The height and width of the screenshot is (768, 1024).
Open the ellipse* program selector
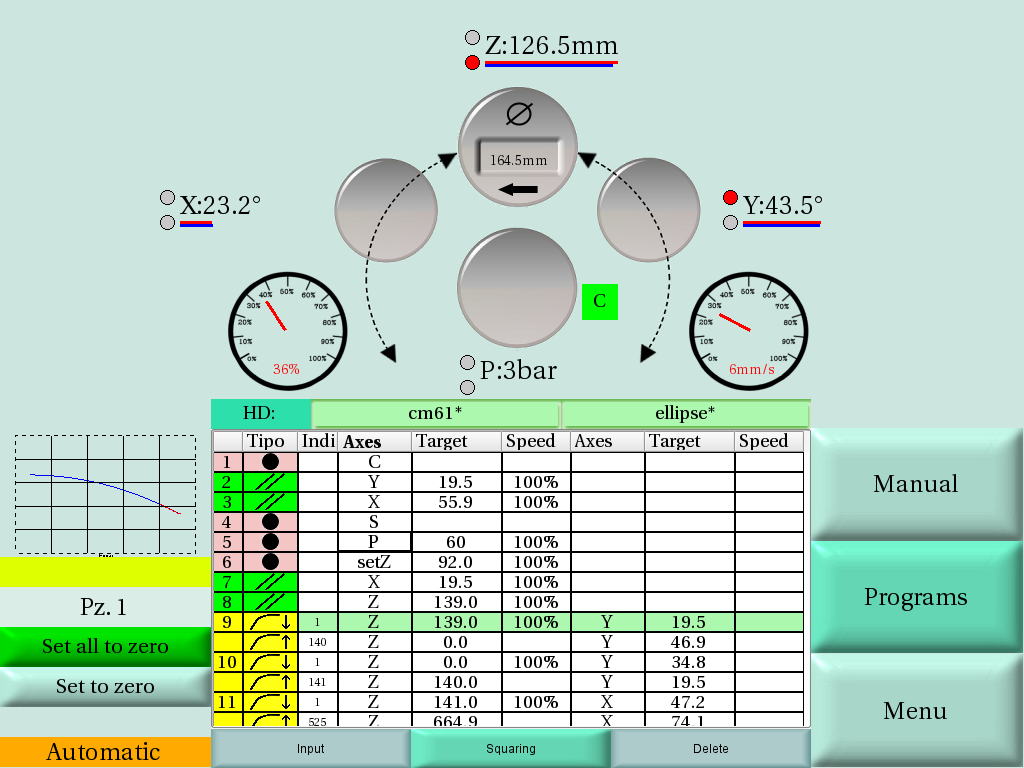coord(685,413)
